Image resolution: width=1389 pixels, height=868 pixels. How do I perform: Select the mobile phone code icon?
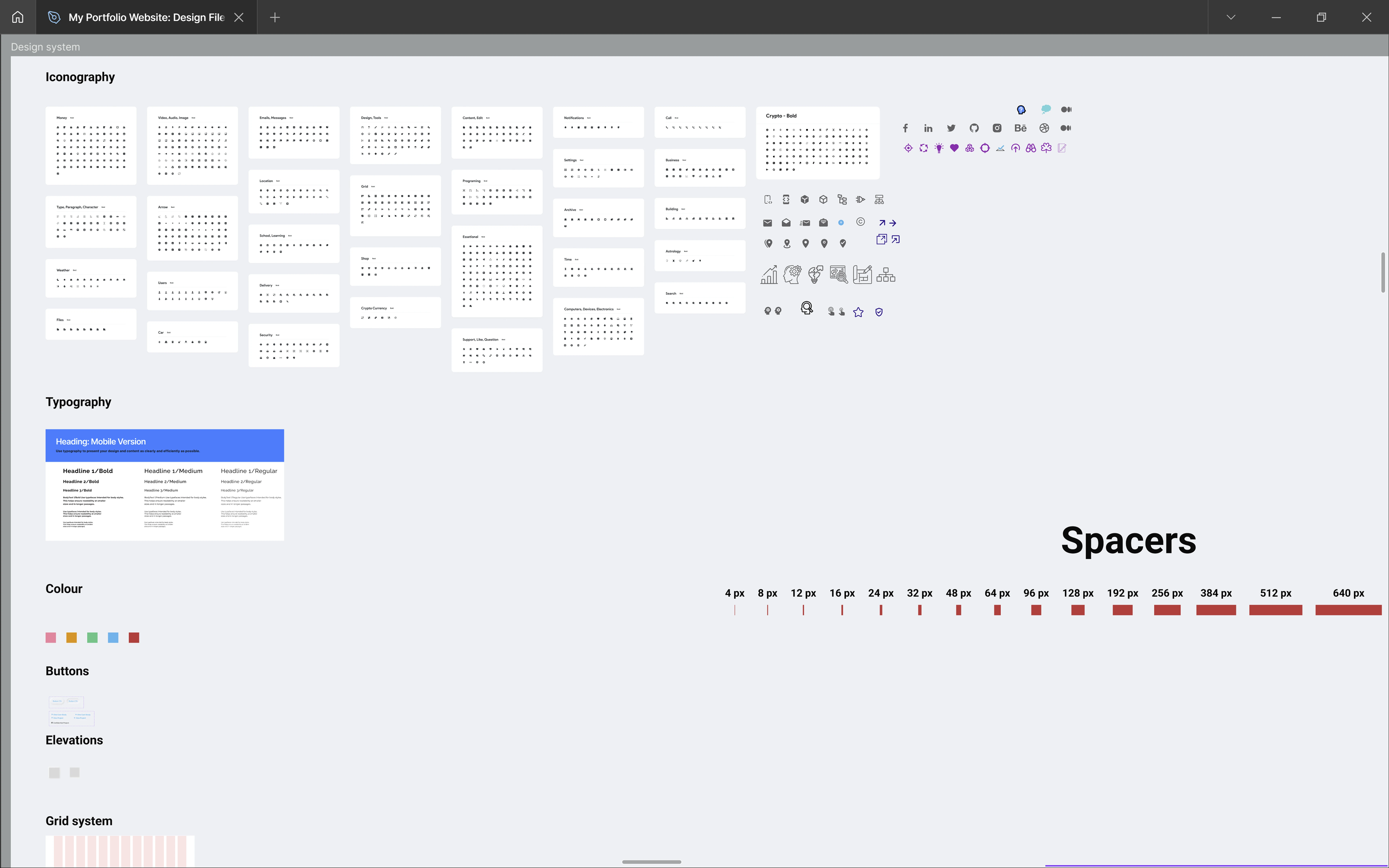(x=768, y=200)
